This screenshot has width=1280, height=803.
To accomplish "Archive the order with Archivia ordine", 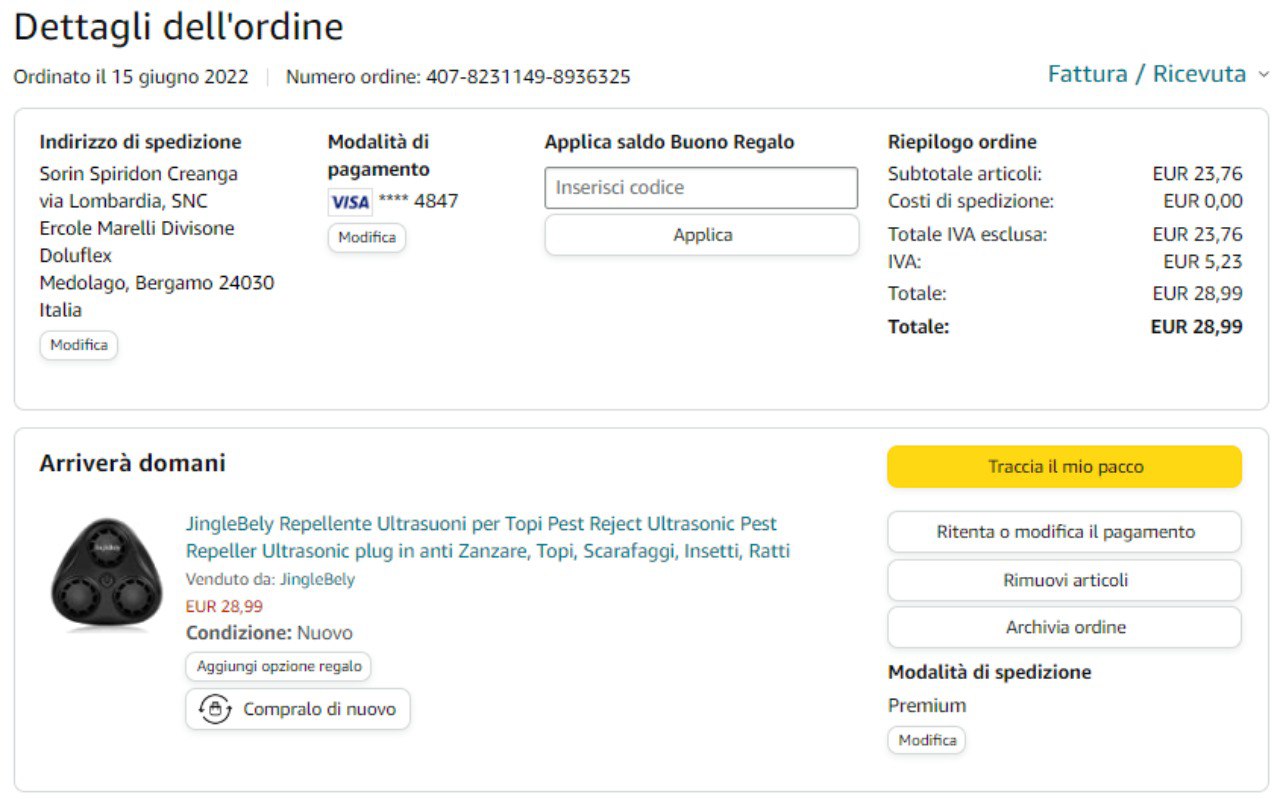I will (1064, 627).
